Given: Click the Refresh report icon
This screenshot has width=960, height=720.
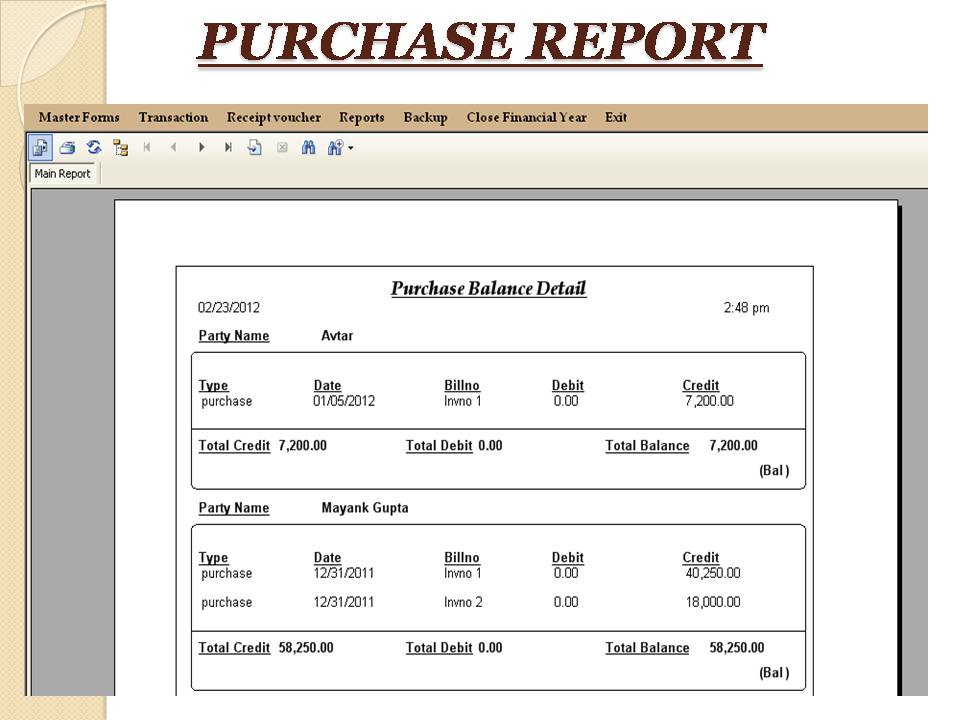Looking at the screenshot, I should pos(94,148).
